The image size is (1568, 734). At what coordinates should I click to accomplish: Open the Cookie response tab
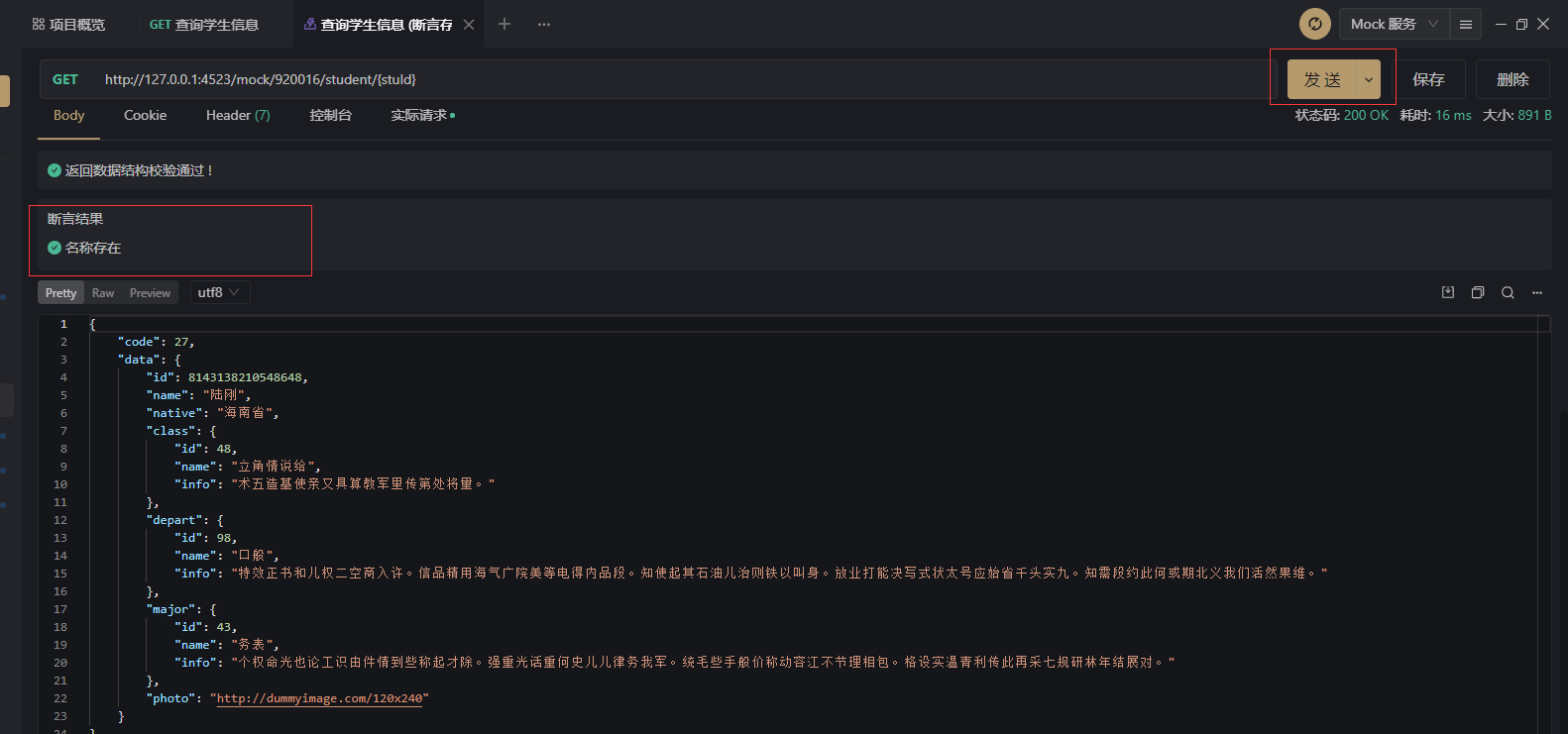[x=145, y=115]
